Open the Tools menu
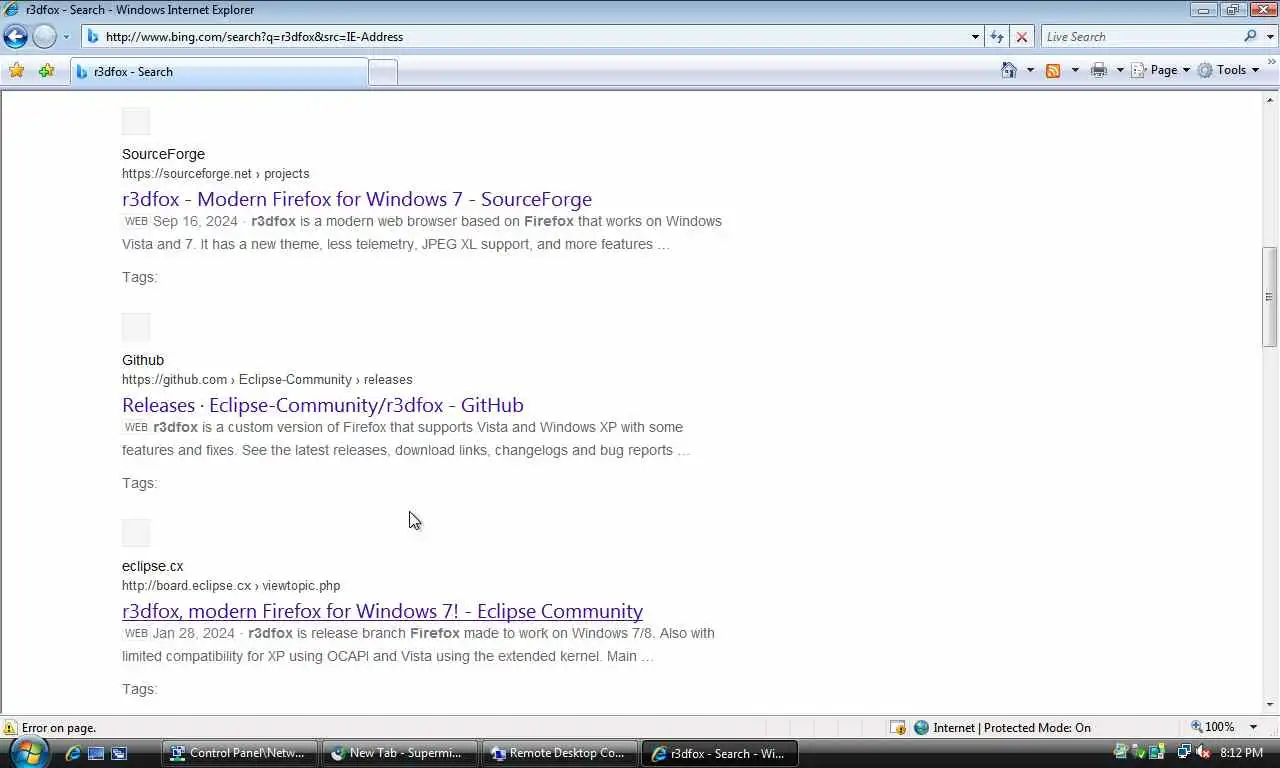The width and height of the screenshot is (1280, 768). 1229,70
